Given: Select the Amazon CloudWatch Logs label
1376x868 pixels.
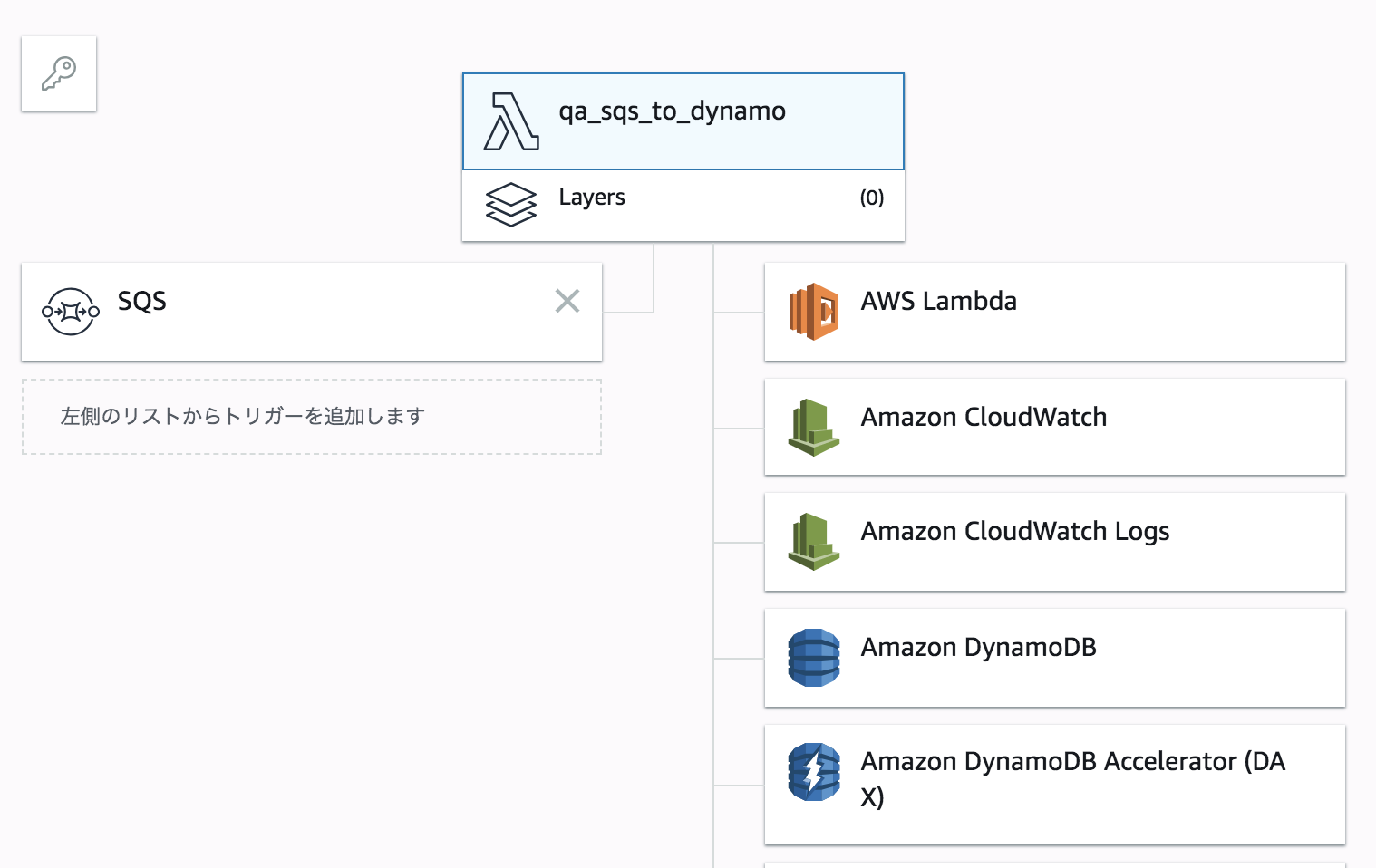Looking at the screenshot, I should pyautogui.click(x=1015, y=532).
